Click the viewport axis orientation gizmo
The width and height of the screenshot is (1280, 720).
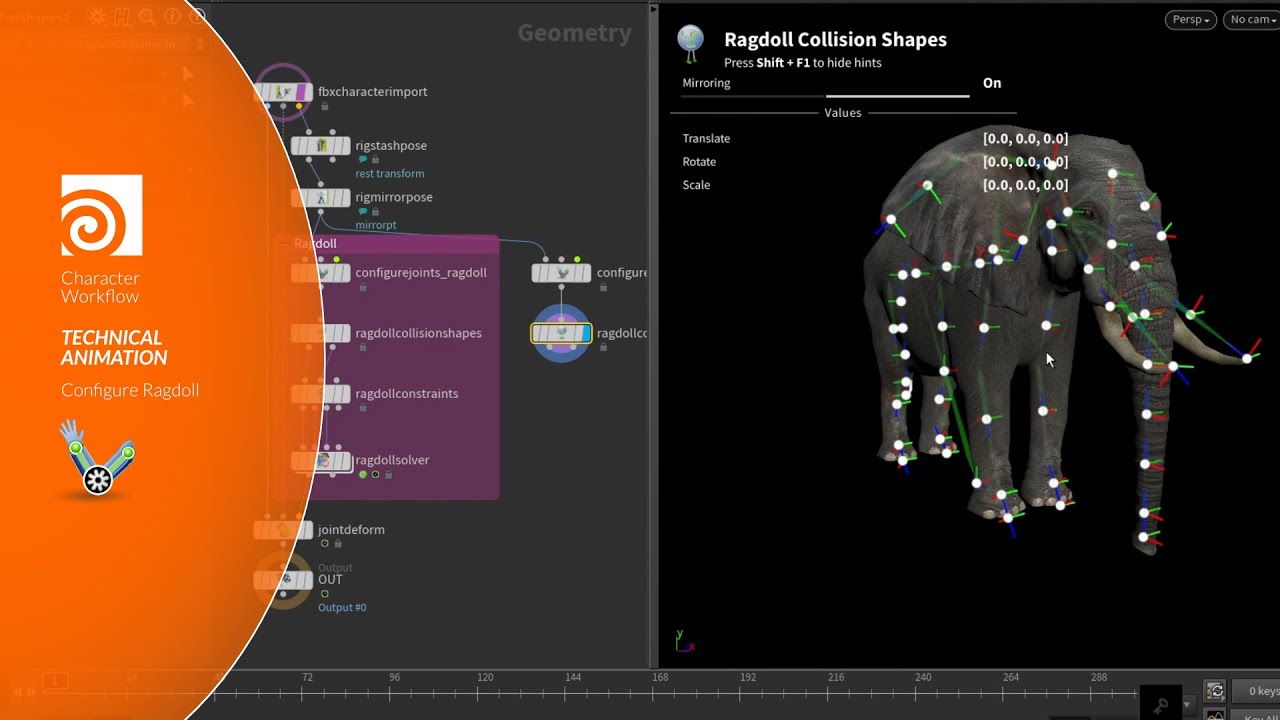click(x=684, y=640)
